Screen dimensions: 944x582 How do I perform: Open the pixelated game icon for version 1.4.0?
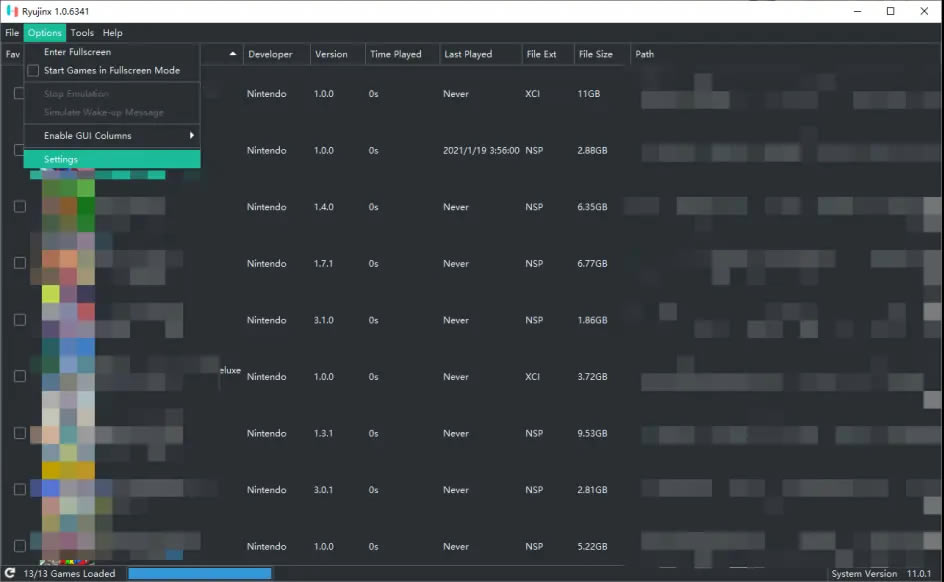point(68,206)
